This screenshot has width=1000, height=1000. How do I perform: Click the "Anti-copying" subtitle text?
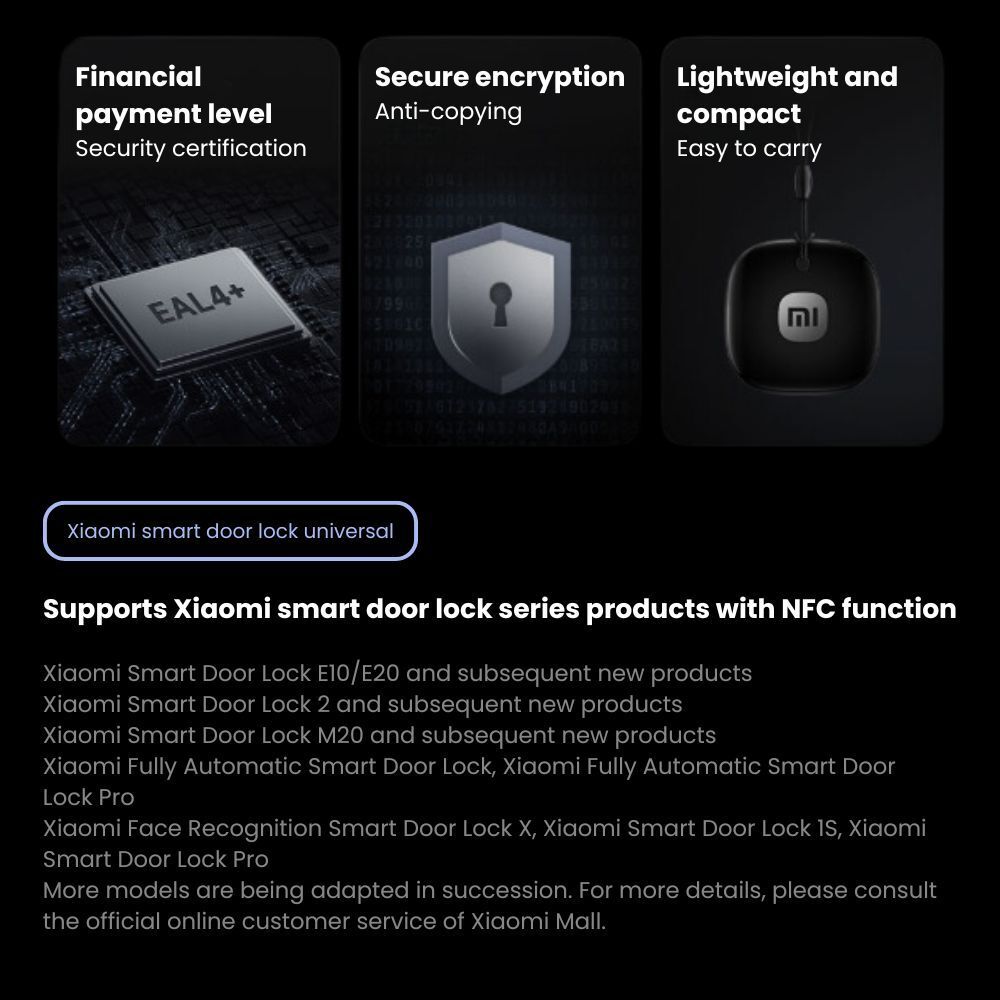pos(448,111)
